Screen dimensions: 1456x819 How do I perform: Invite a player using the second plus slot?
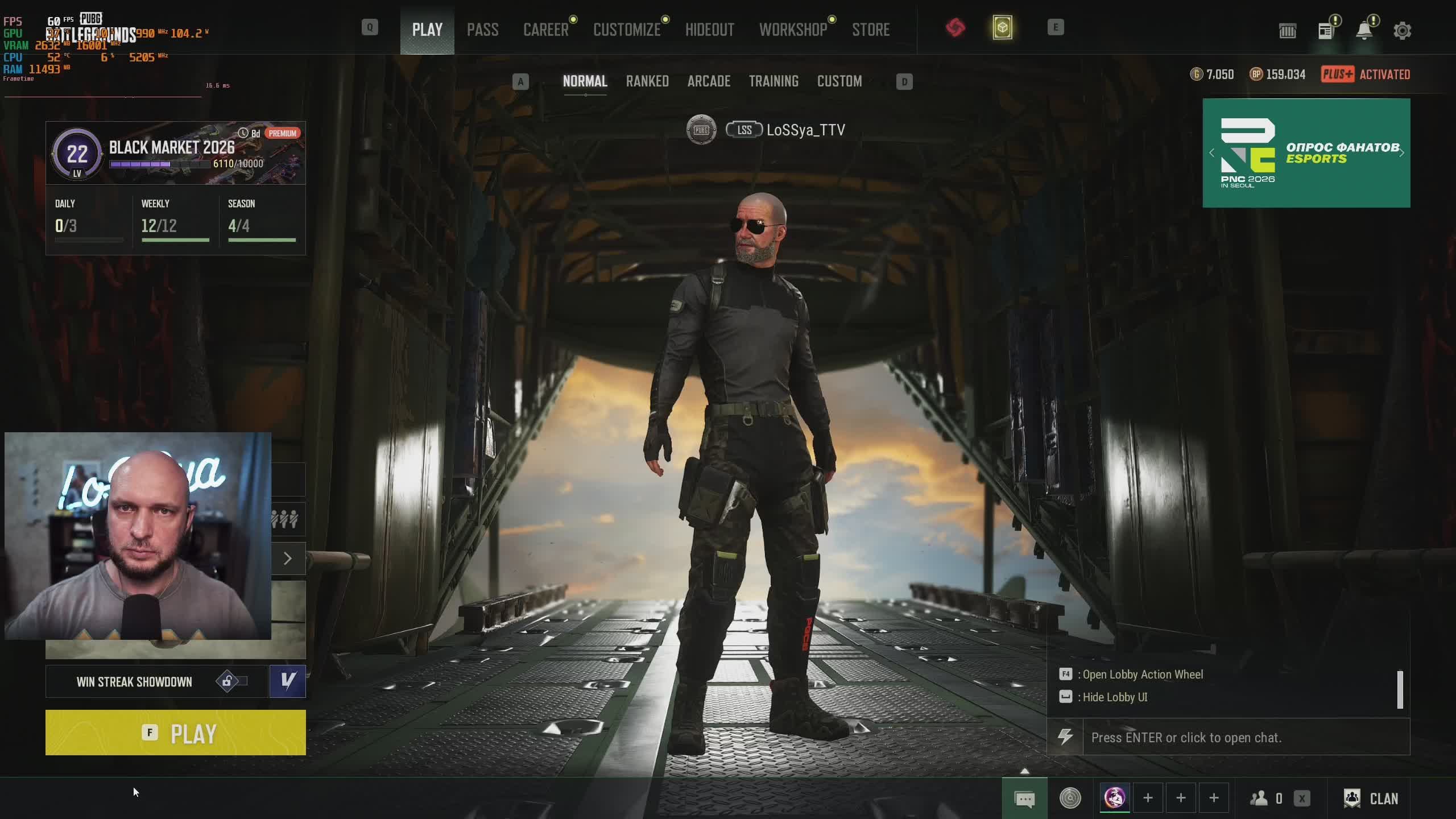1181,799
